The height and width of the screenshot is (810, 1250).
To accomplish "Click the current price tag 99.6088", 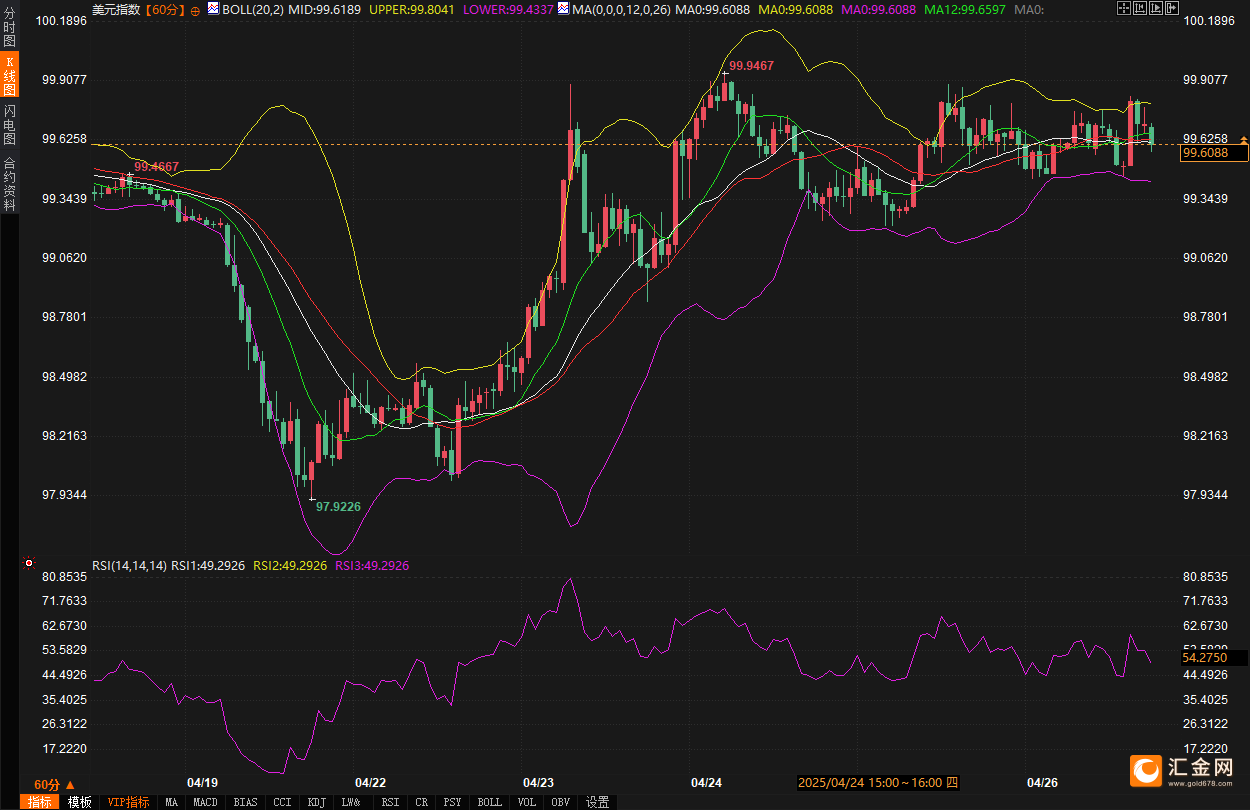I will click(x=1214, y=153).
